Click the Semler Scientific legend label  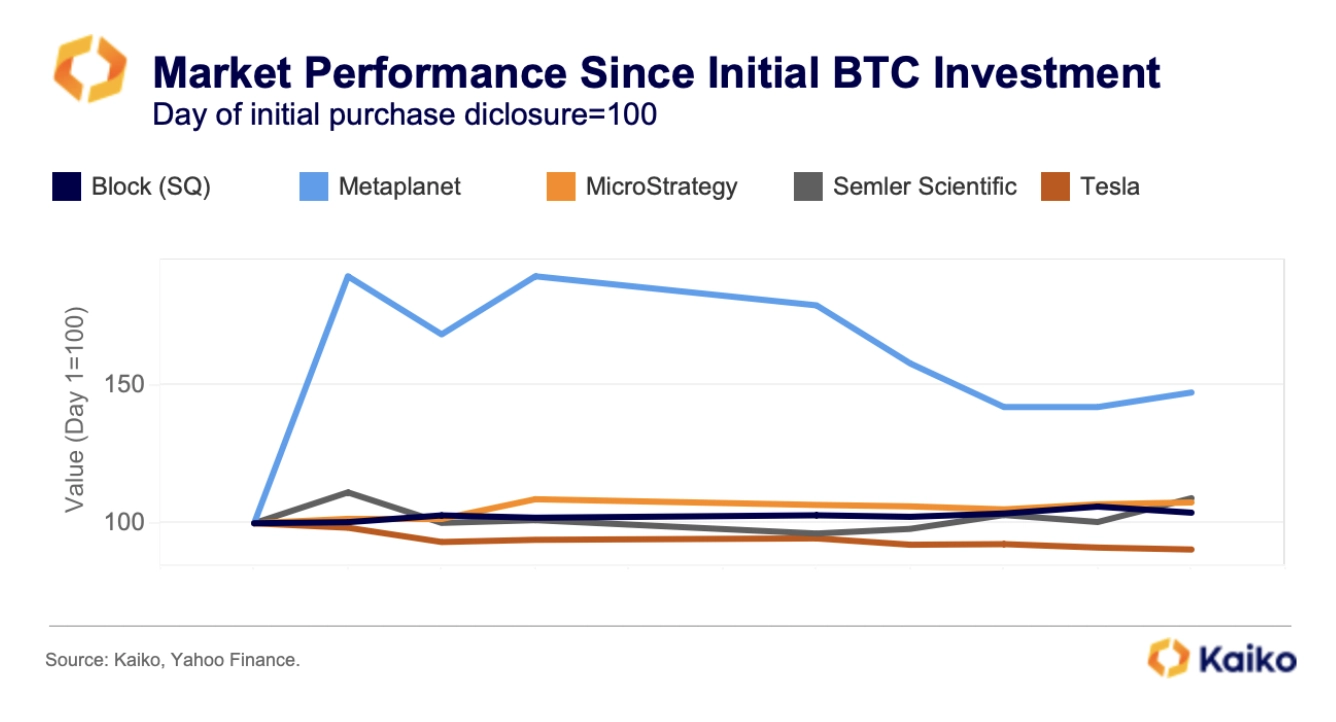pyautogui.click(x=925, y=187)
